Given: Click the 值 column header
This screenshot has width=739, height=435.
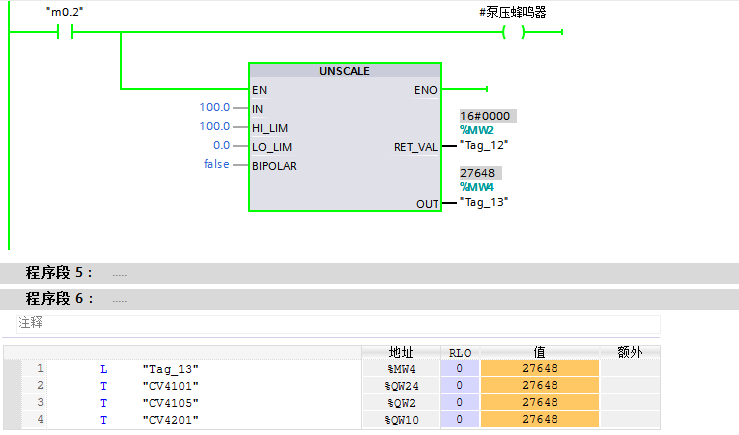Looking at the screenshot, I should pyautogui.click(x=540, y=353).
